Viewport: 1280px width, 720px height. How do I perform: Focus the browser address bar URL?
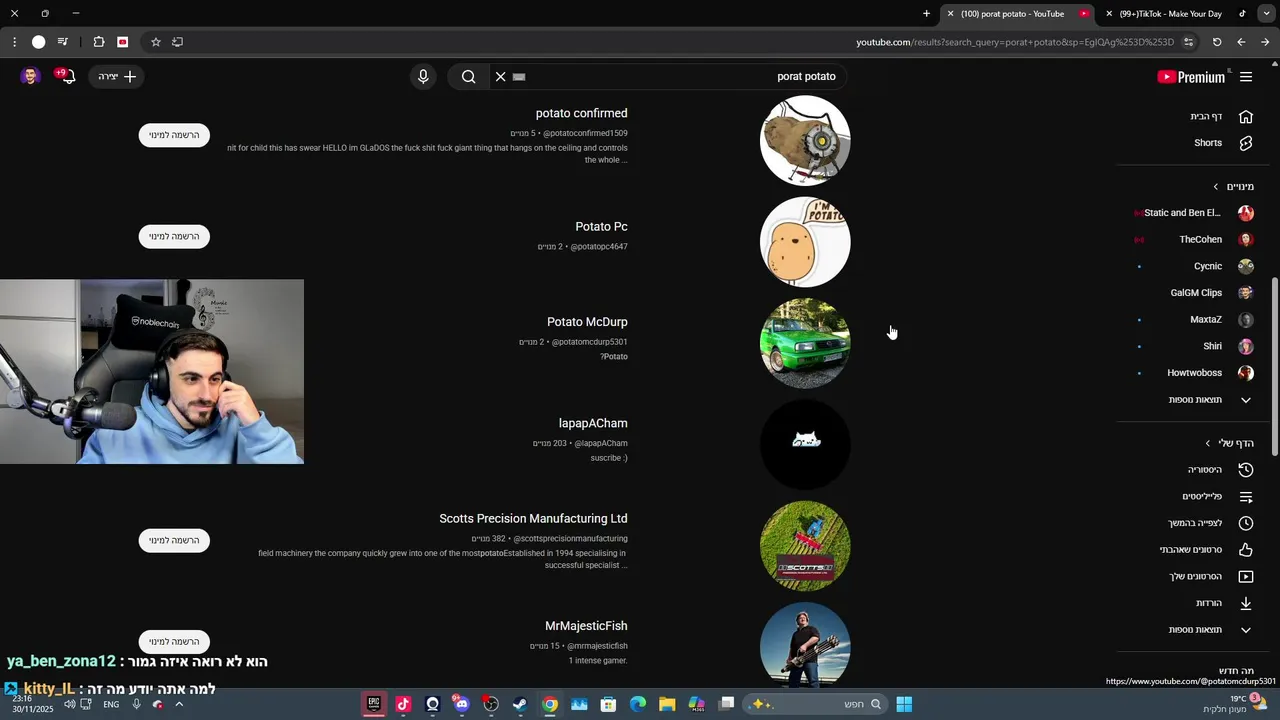coord(1015,42)
